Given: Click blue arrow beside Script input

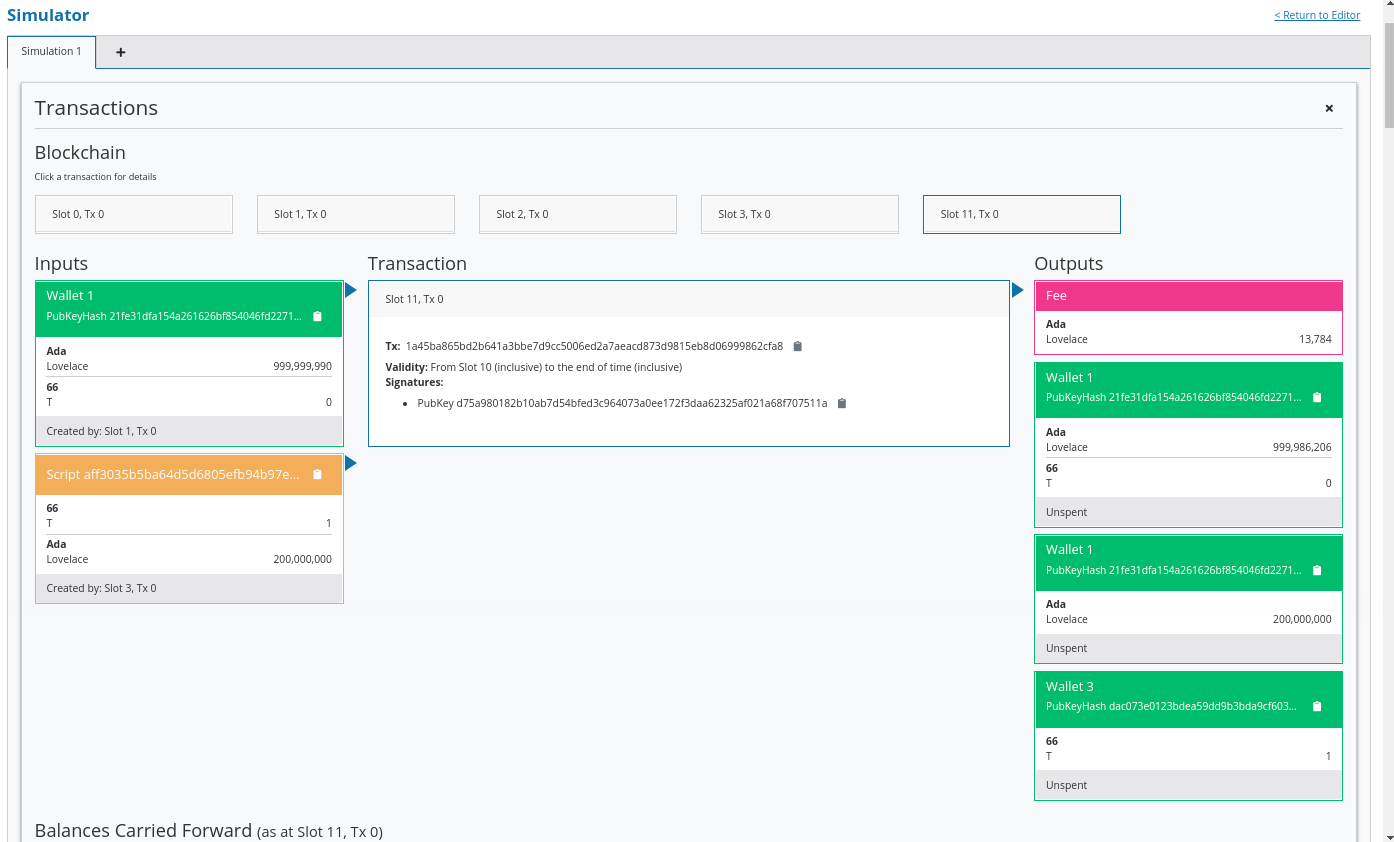Looking at the screenshot, I should coord(351,464).
